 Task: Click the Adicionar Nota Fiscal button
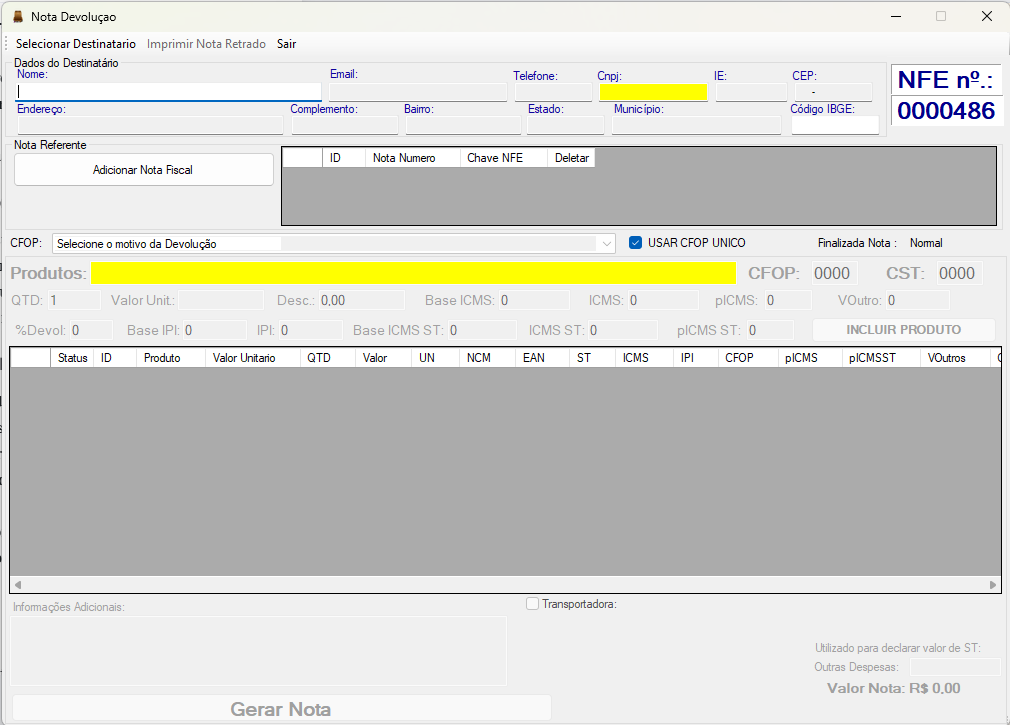pos(143,170)
